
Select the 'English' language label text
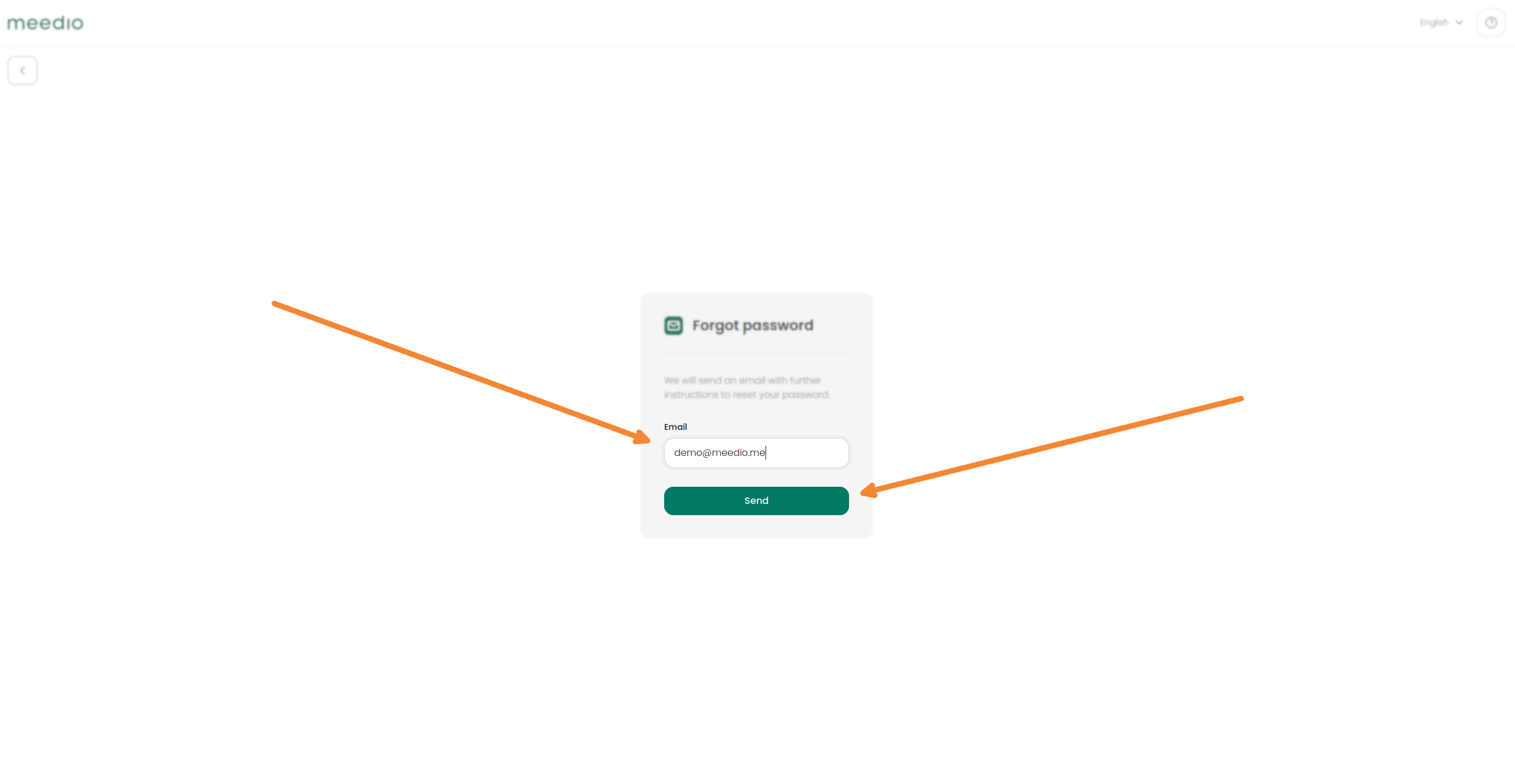click(x=1434, y=23)
